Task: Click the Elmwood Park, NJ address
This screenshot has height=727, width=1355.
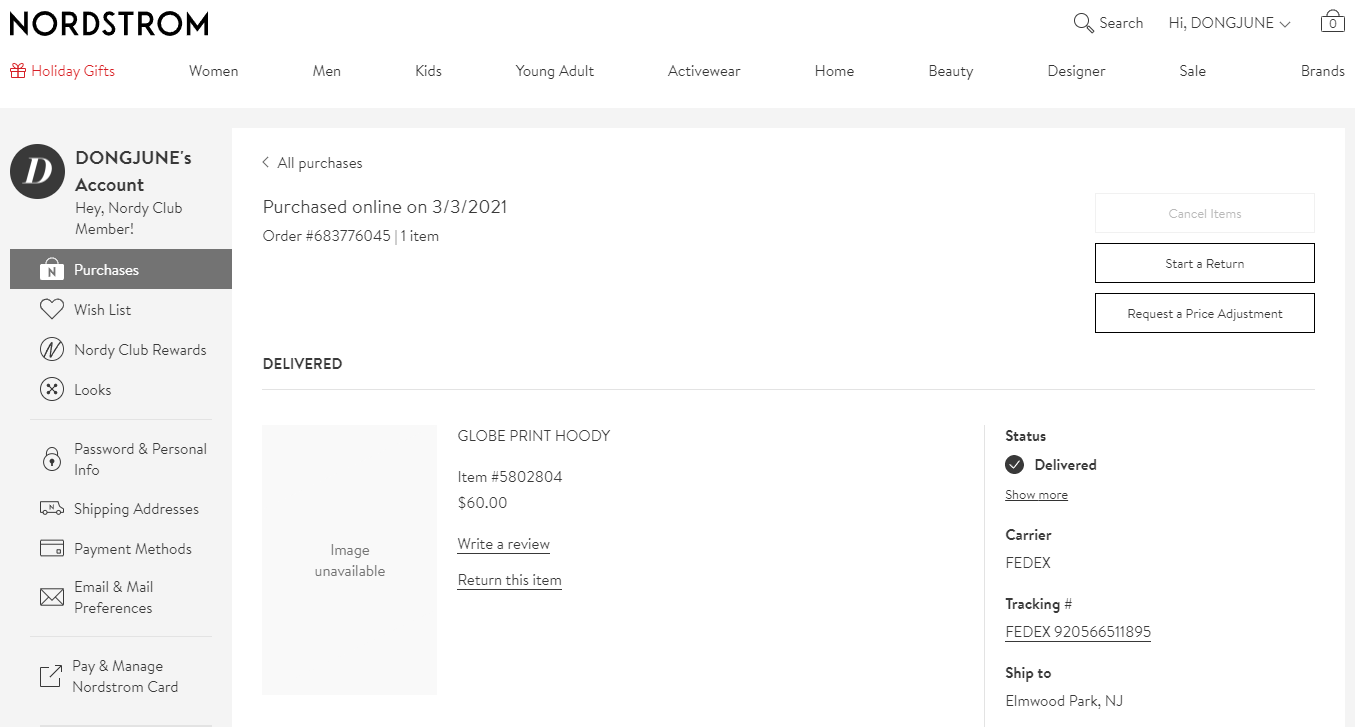Action: [x=1064, y=701]
